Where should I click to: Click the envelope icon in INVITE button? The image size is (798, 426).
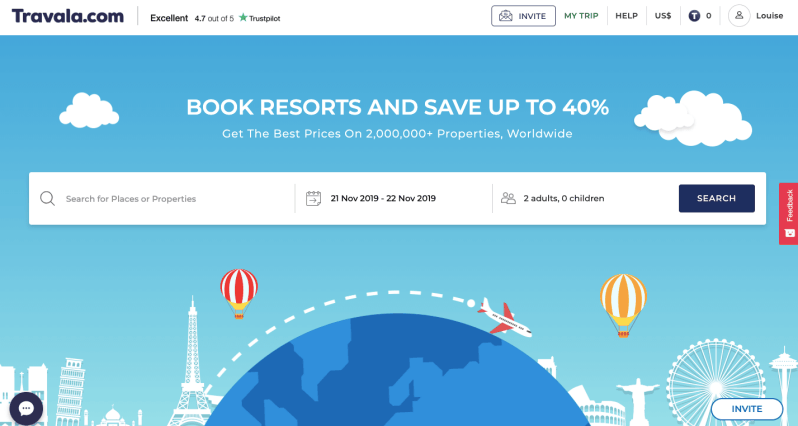coord(505,16)
